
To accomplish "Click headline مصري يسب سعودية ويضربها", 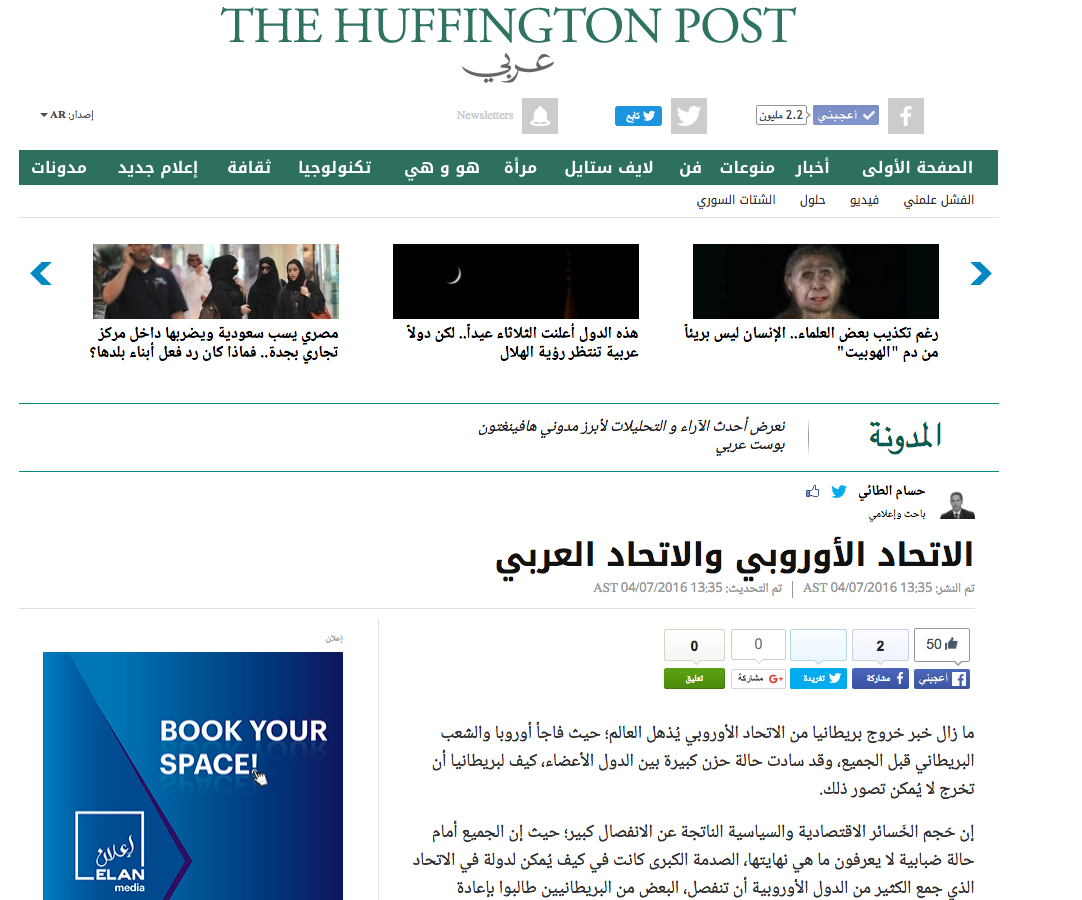I will pyautogui.click(x=214, y=343).
